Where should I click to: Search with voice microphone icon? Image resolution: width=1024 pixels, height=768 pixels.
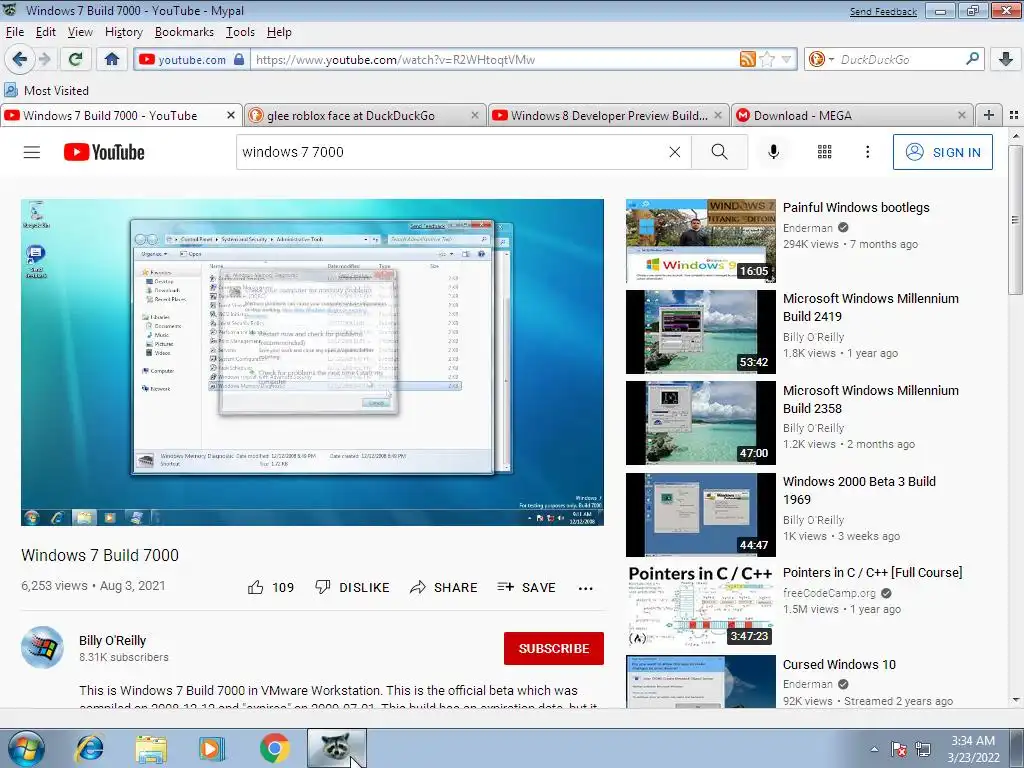[x=773, y=152]
